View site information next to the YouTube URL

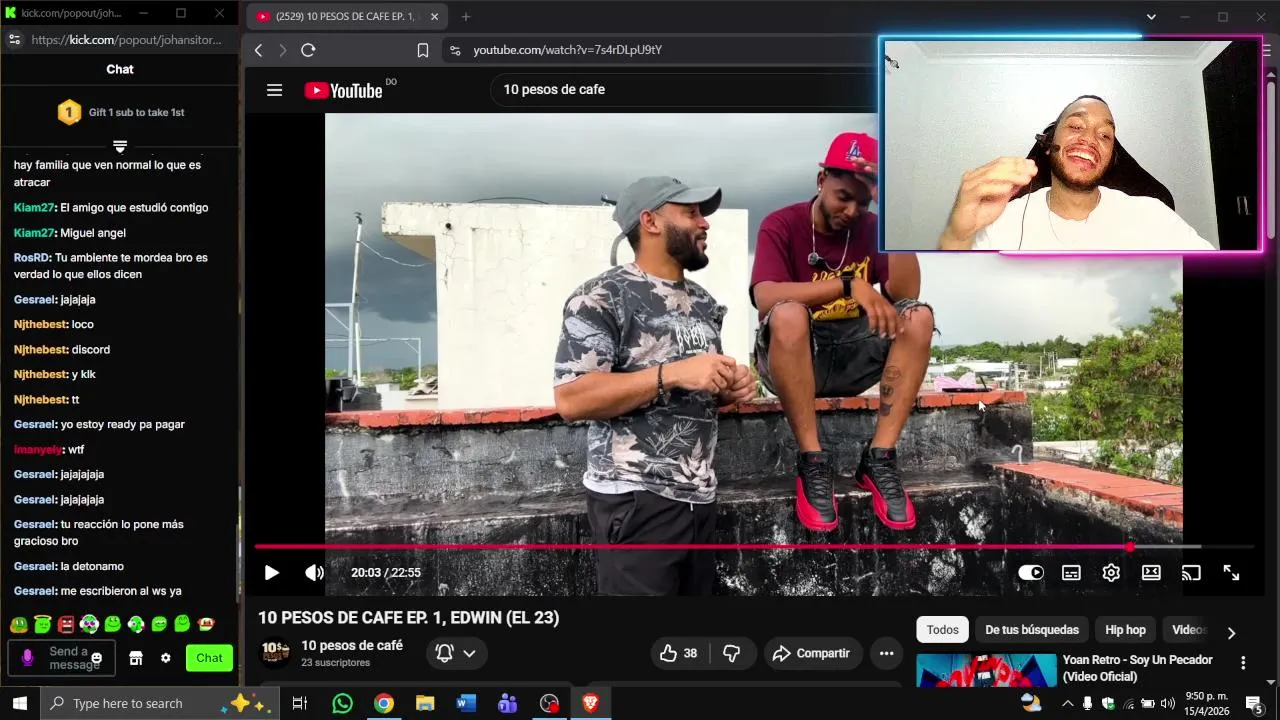point(455,50)
